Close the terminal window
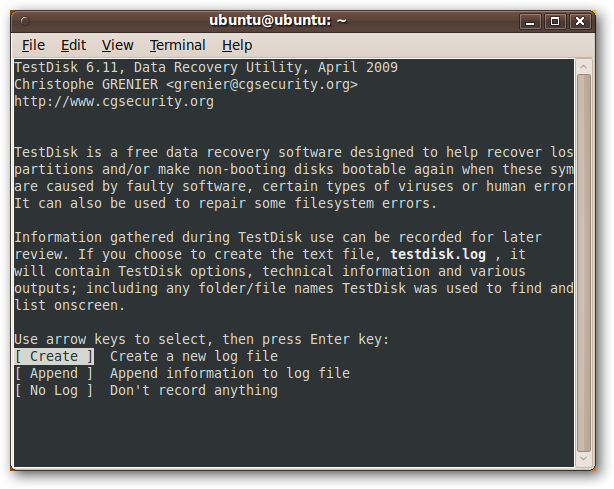 580,21
